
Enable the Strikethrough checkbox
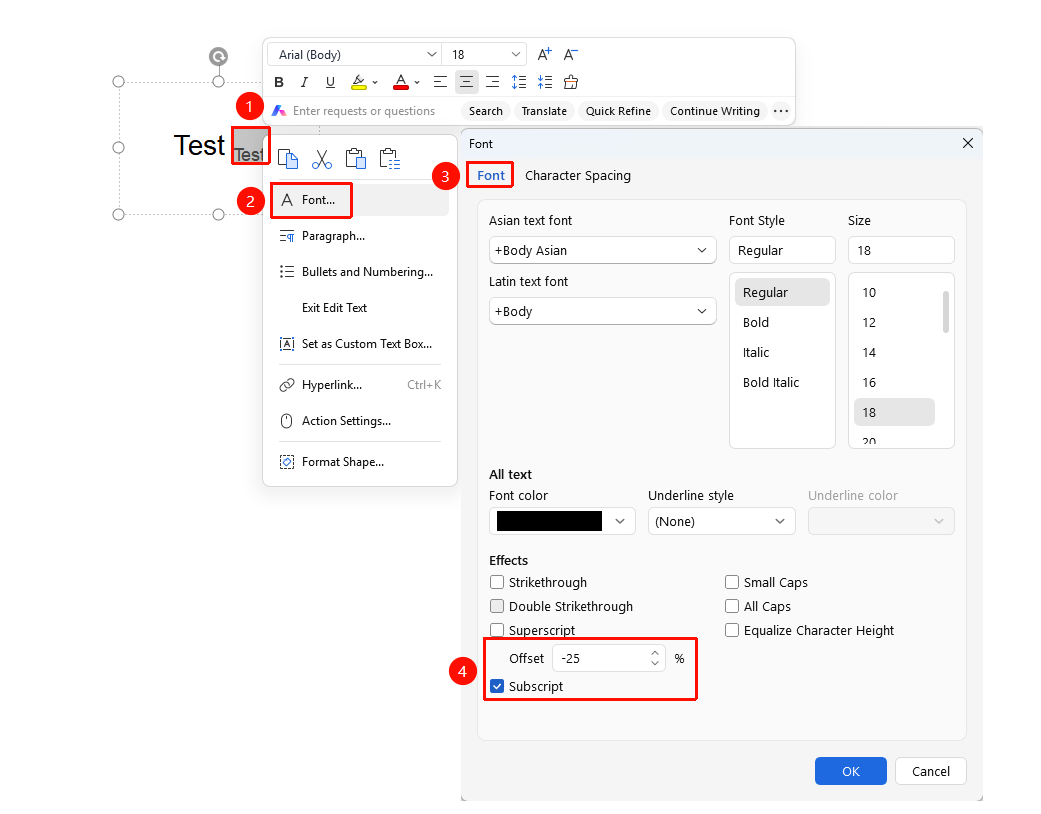tap(497, 582)
